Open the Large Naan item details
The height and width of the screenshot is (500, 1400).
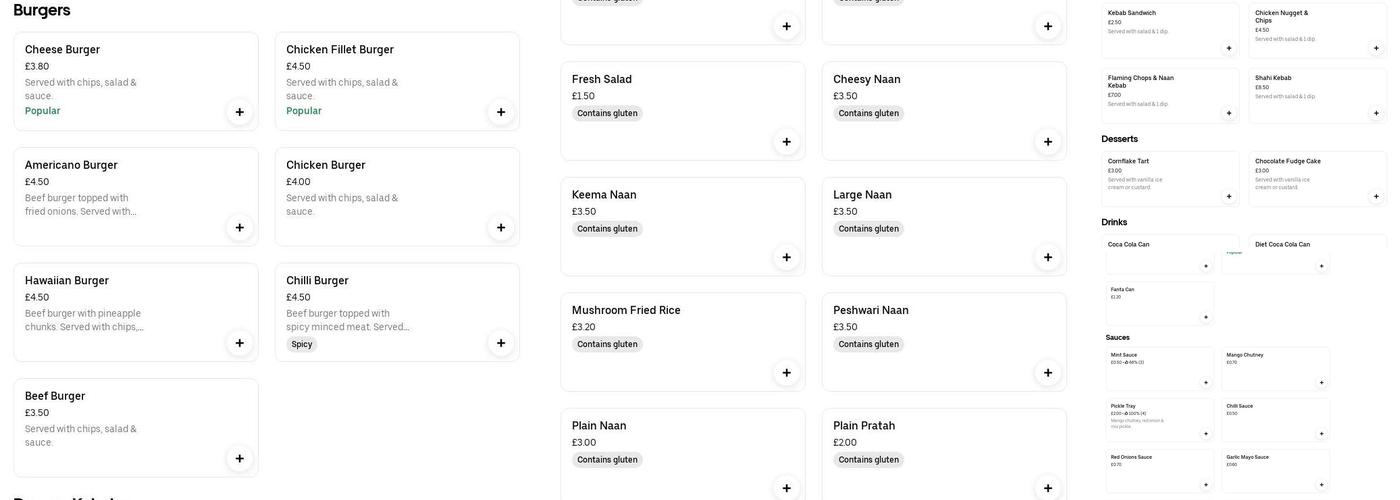point(862,195)
